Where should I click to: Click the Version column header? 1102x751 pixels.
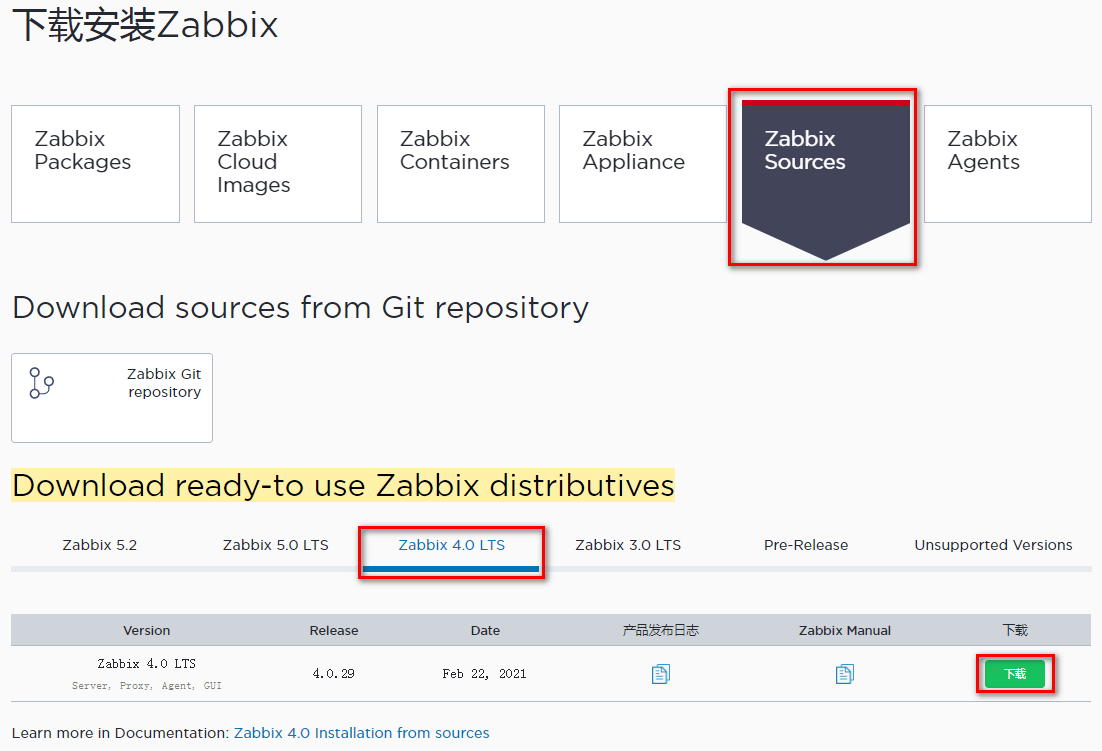(x=146, y=630)
